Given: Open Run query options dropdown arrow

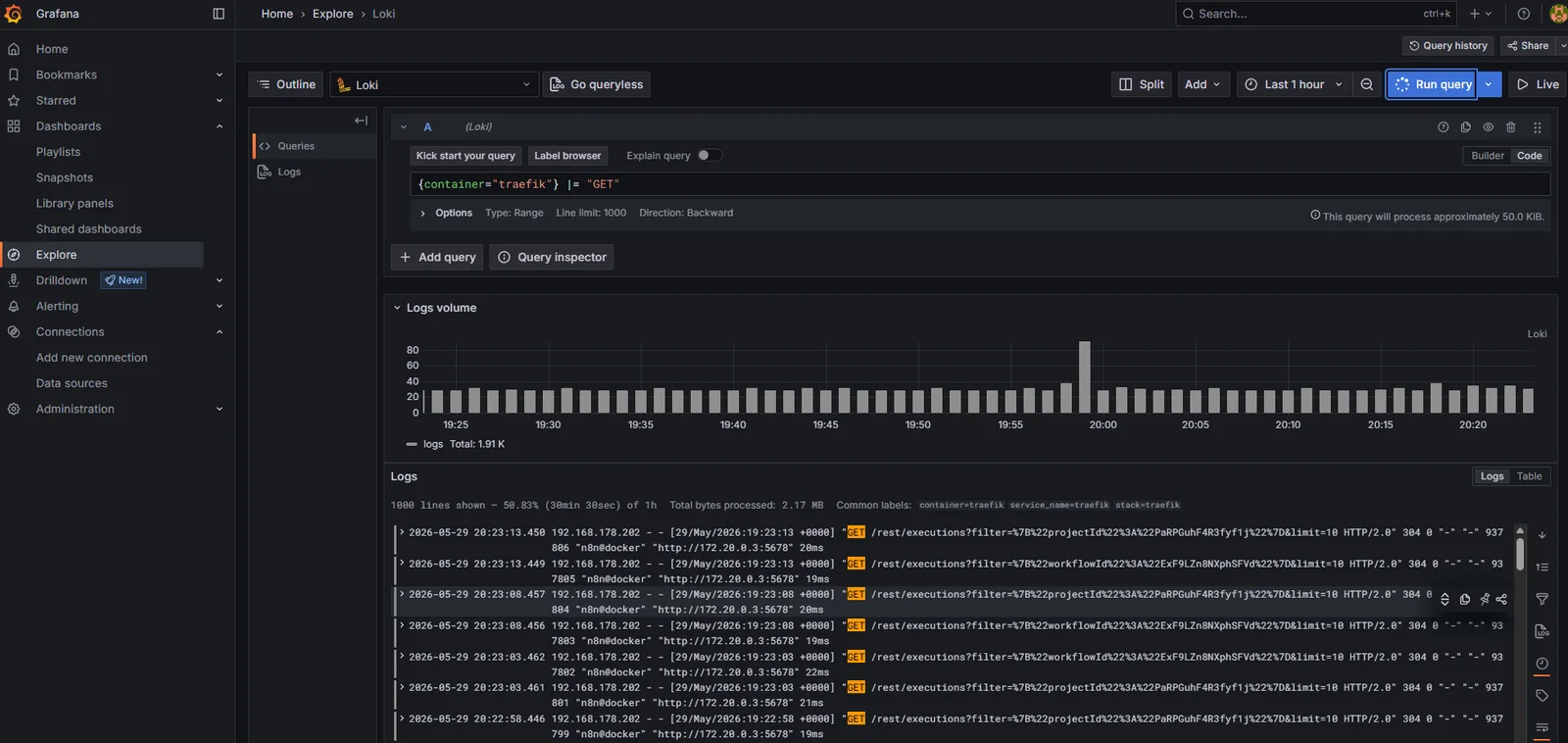Looking at the screenshot, I should point(1489,84).
